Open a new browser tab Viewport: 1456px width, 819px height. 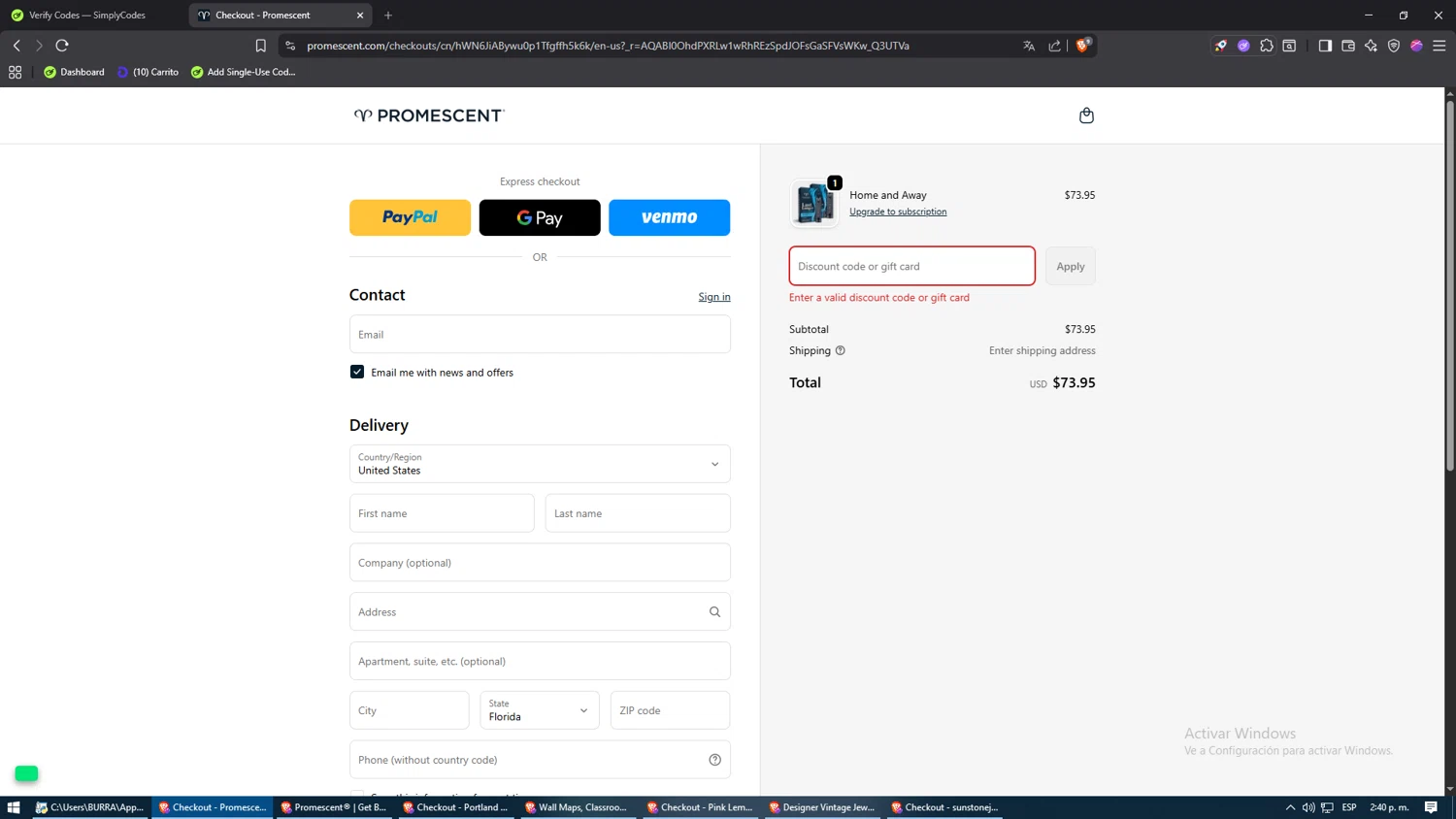388,15
